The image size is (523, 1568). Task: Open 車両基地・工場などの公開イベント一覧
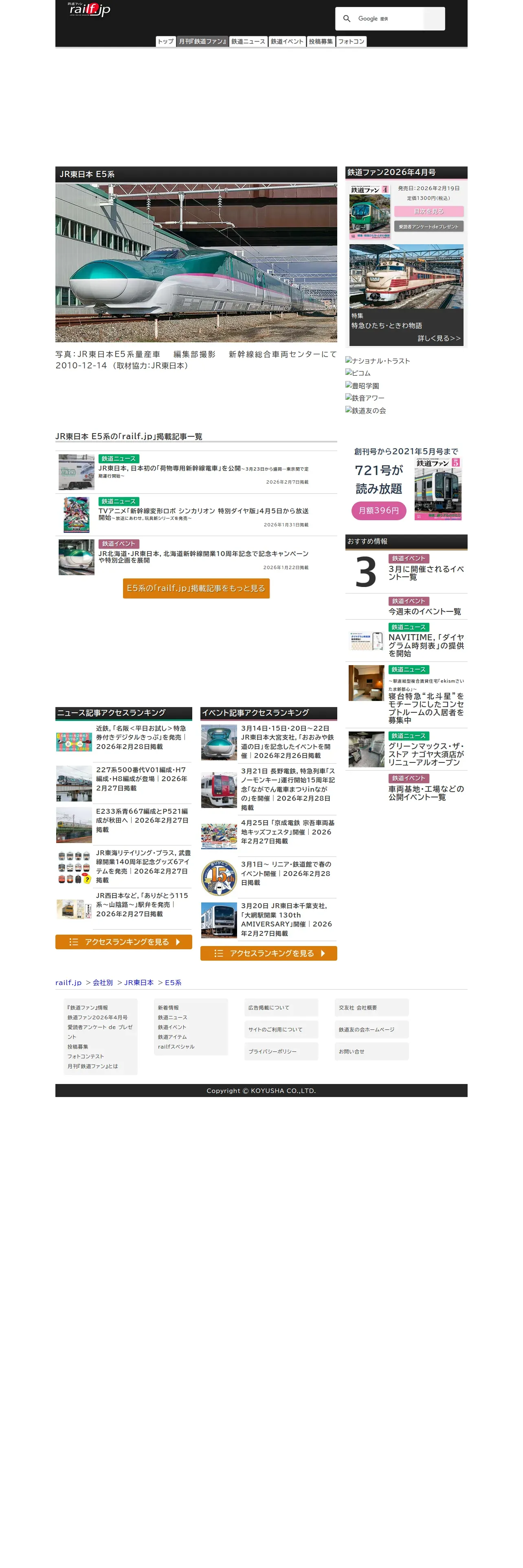pos(426,793)
